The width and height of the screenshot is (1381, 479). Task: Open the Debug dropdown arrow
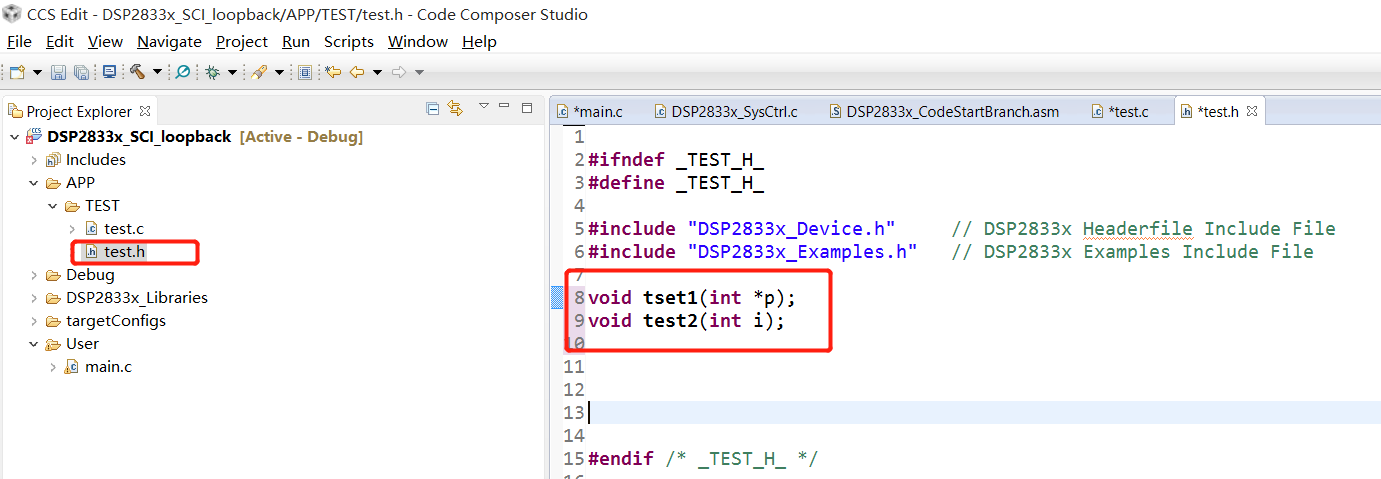[x=232, y=72]
